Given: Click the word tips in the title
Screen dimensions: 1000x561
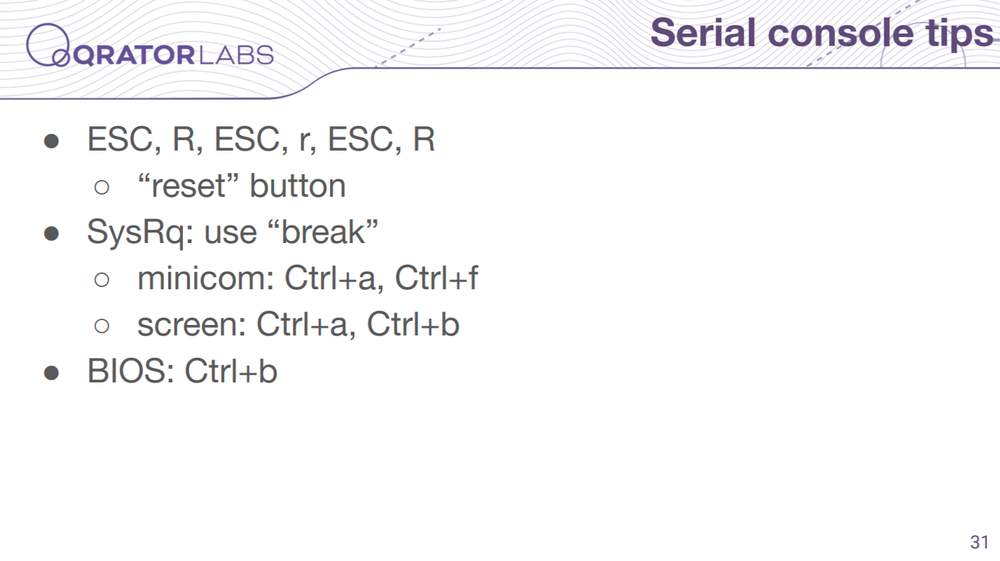Looking at the screenshot, I should 960,34.
